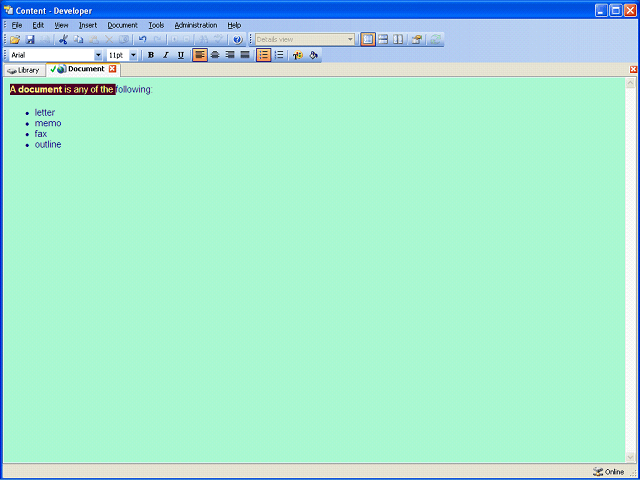Open the 11pt font size dropdown
Viewport: 640px width, 480px height.
point(133,55)
